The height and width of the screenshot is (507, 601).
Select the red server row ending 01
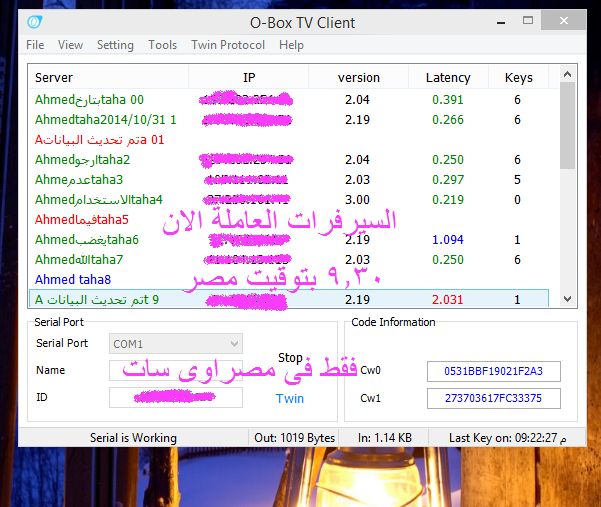click(x=289, y=139)
